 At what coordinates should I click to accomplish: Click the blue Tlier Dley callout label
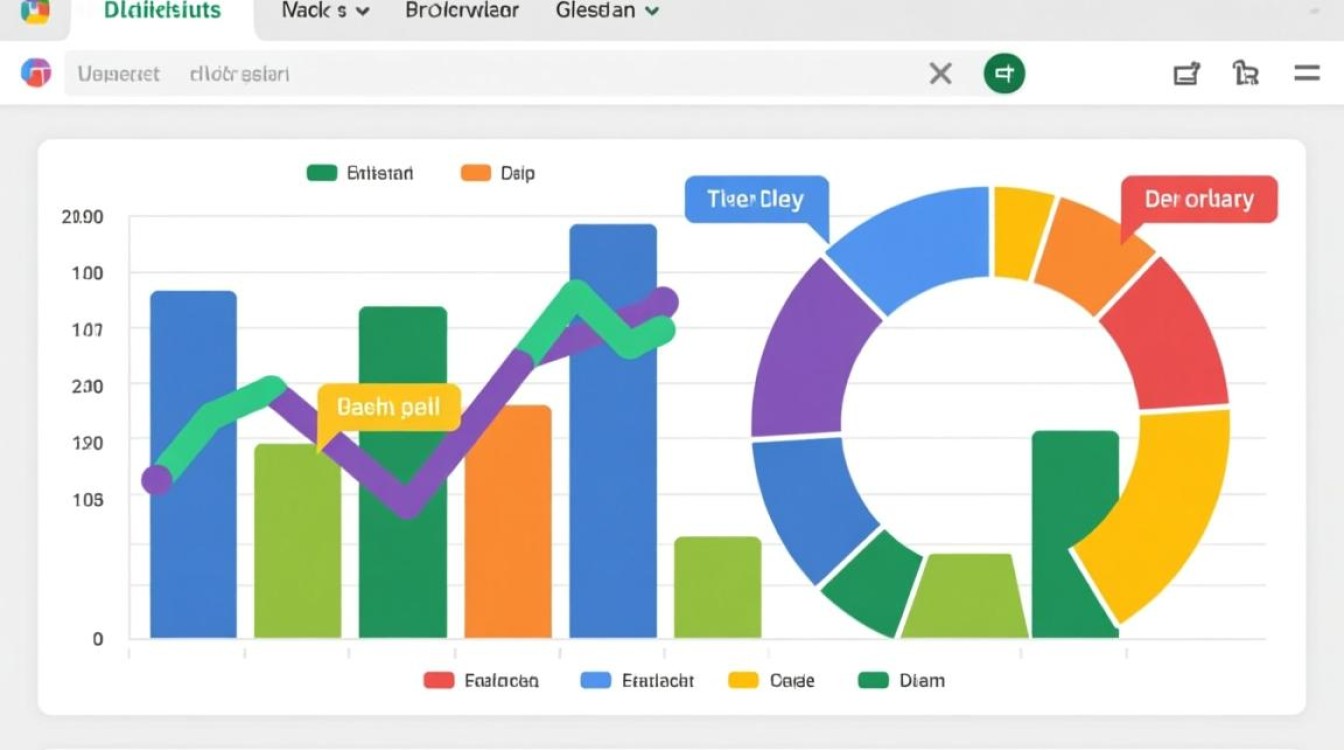point(755,199)
